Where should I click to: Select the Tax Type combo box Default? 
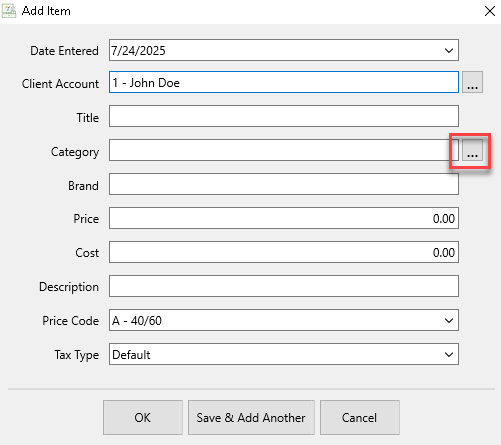pyautogui.click(x=284, y=354)
